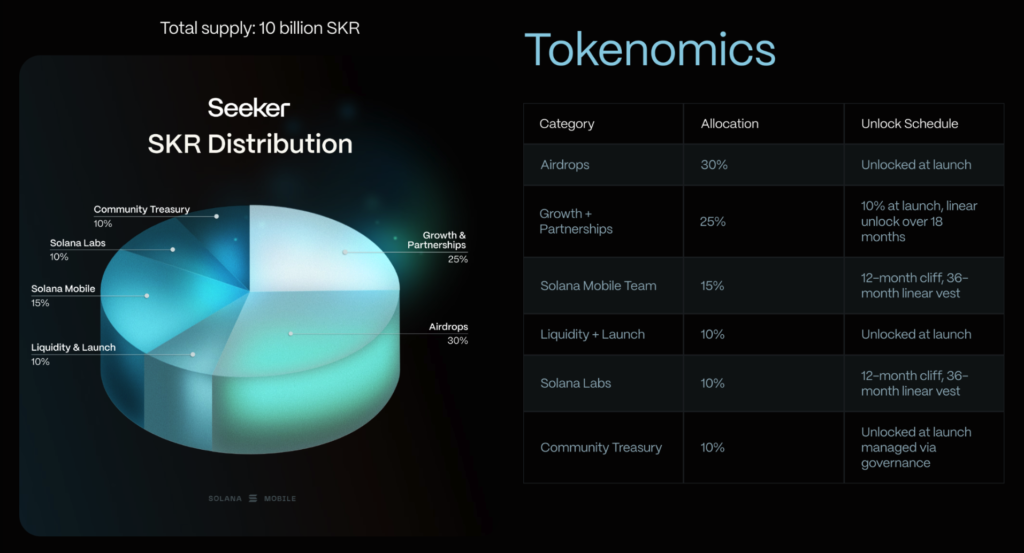The height and width of the screenshot is (553, 1024).
Task: Select the Seeker SKR Distribution title
Action: pos(250,126)
